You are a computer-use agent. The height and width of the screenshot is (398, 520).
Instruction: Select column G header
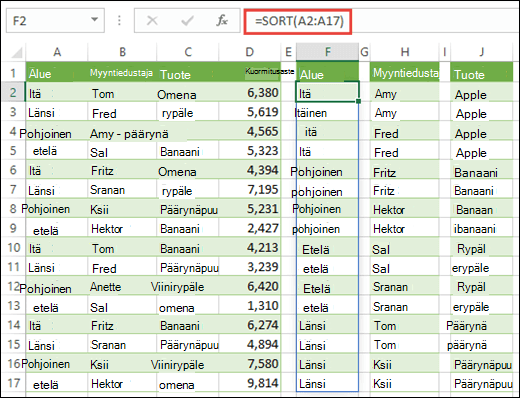pyautogui.click(x=364, y=52)
